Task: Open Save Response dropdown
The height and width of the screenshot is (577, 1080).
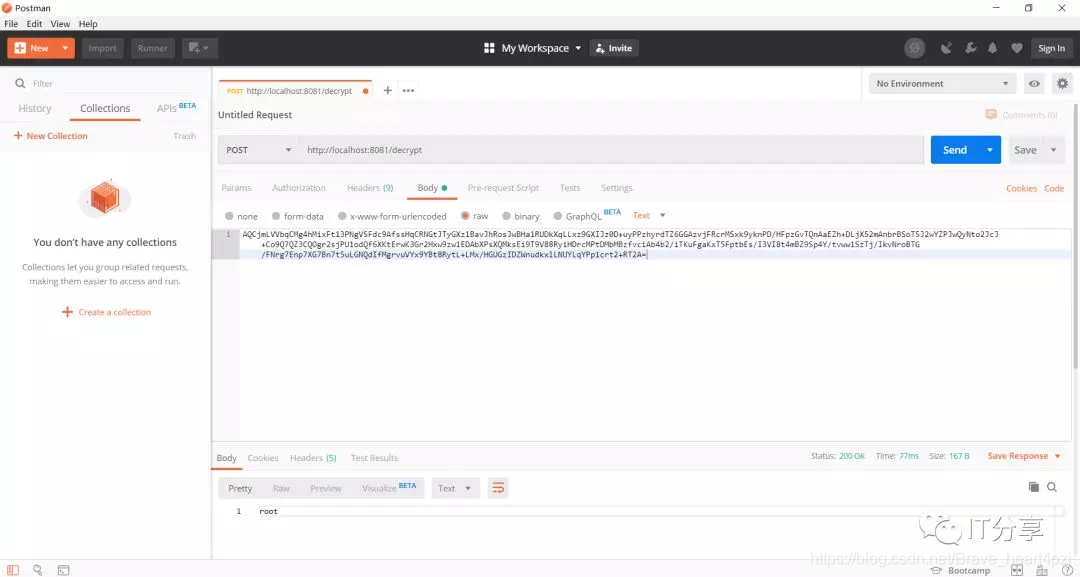Action: (x=1024, y=456)
